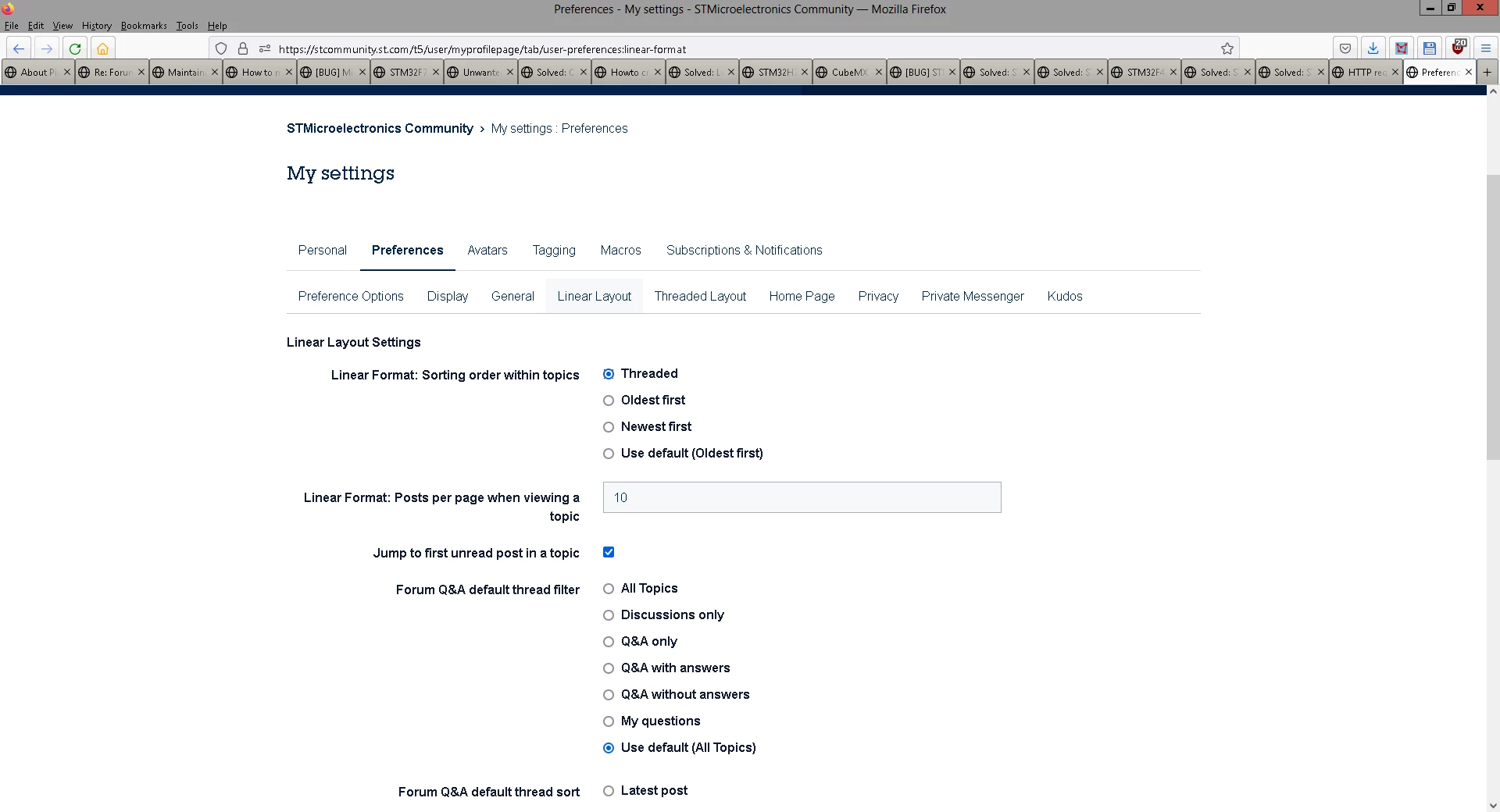Open the red extension icon next to Downloads
The width and height of the screenshot is (1500, 812).
pos(1402,48)
